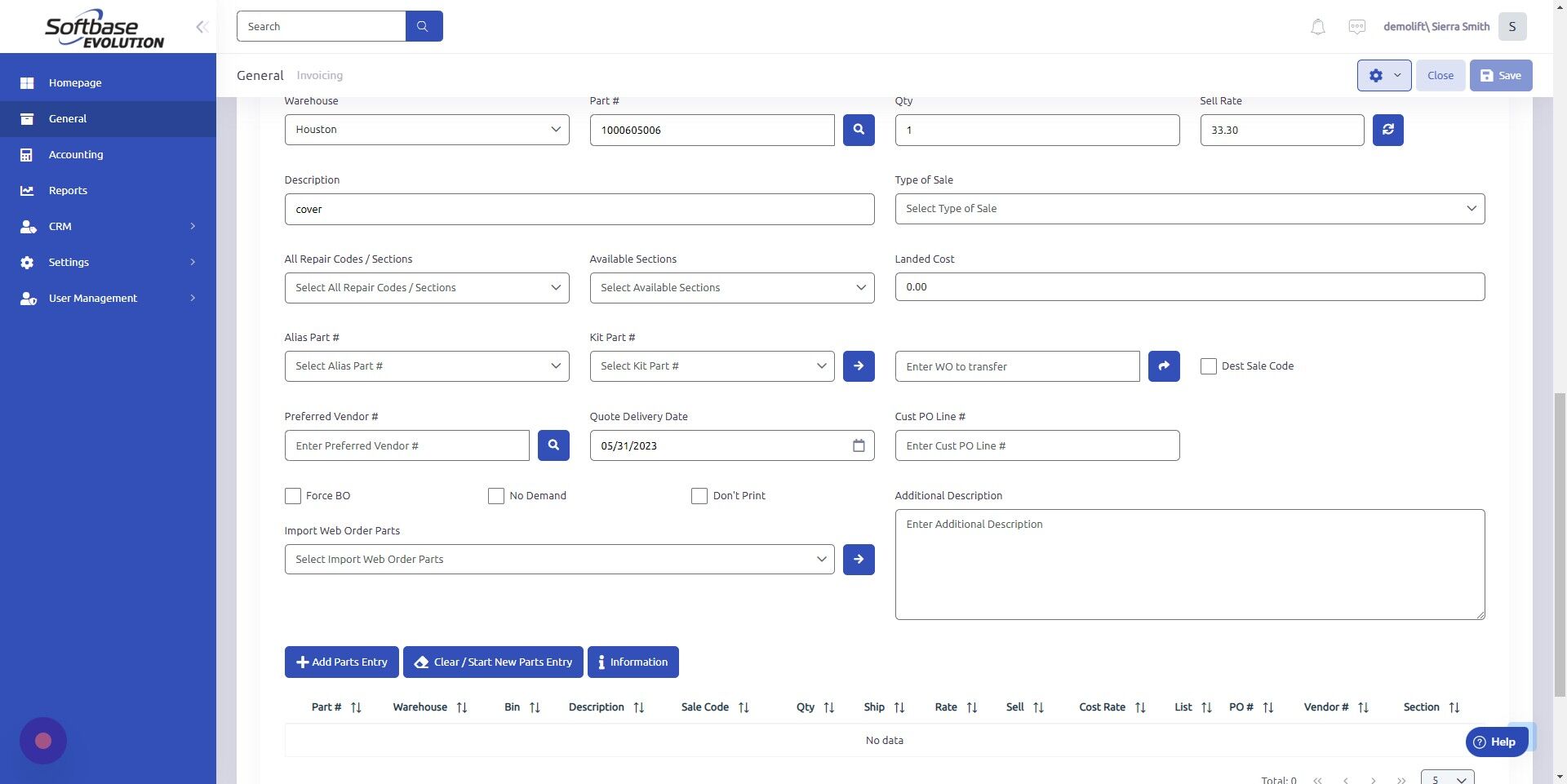Open the part number search magnifier

858,129
